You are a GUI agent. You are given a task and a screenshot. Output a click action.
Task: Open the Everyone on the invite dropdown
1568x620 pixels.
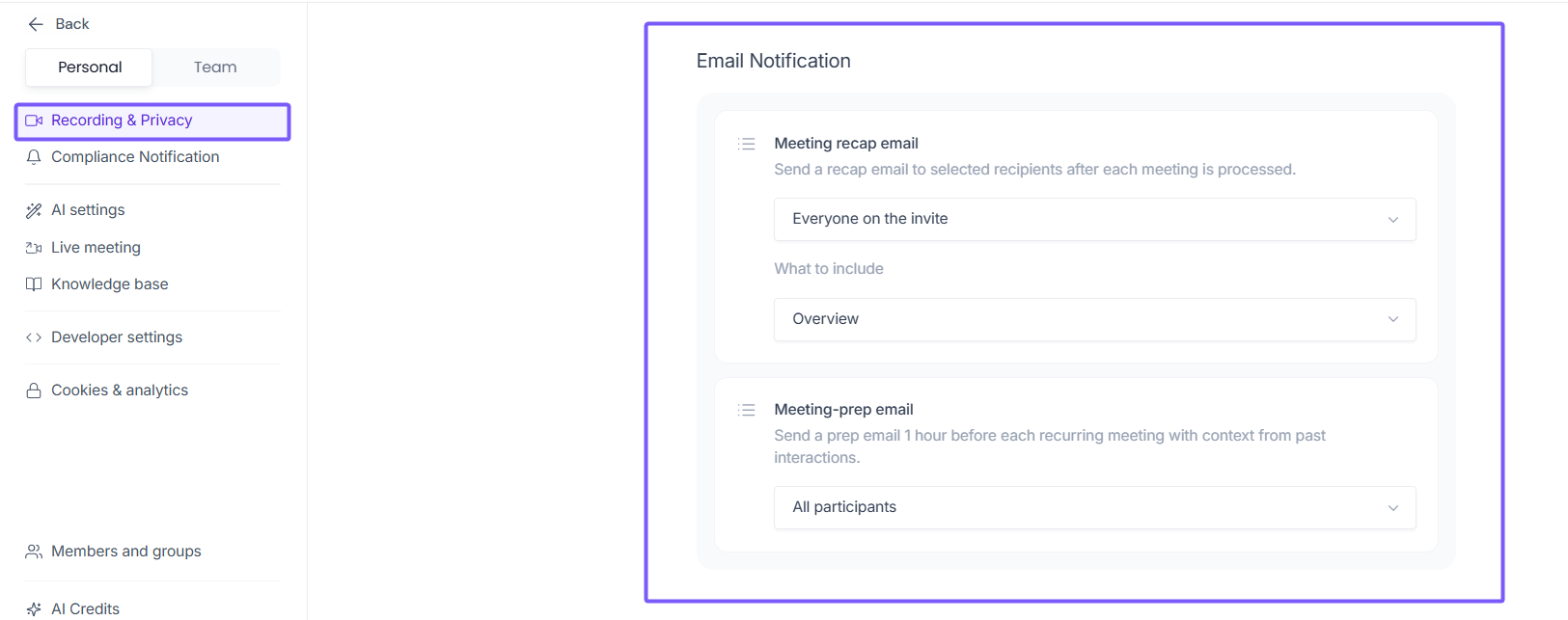(x=1094, y=219)
